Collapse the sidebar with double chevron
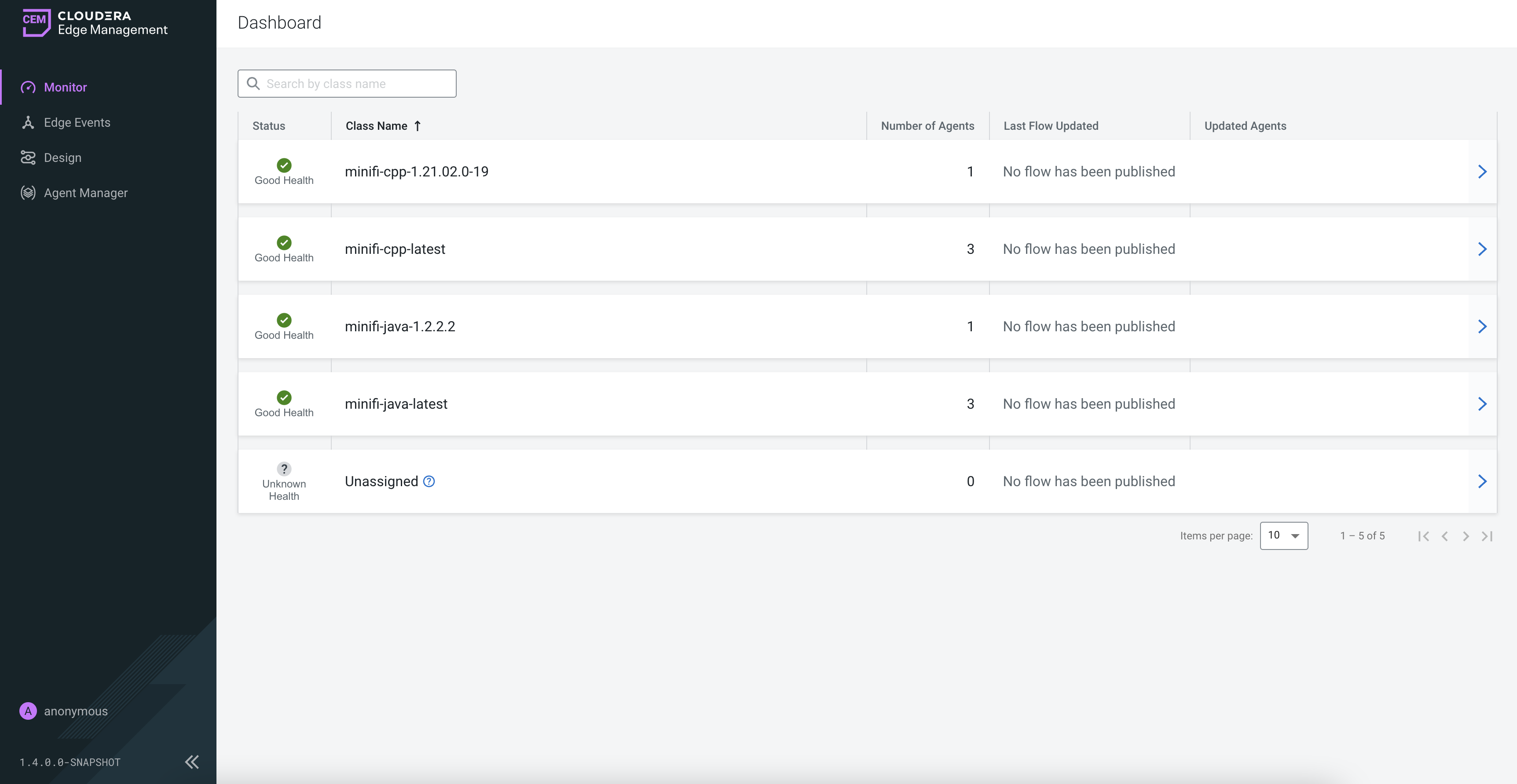The width and height of the screenshot is (1517, 784). point(192,762)
